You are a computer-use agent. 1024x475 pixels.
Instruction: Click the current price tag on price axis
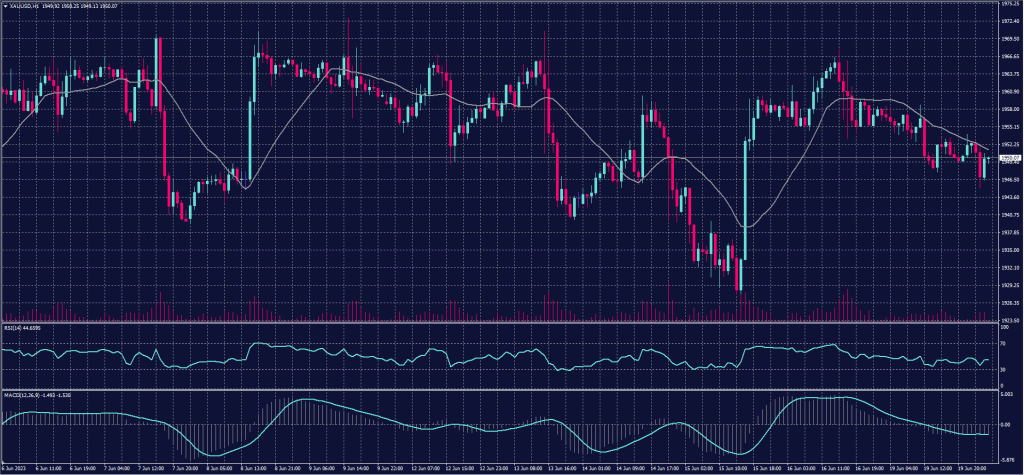1011,158
